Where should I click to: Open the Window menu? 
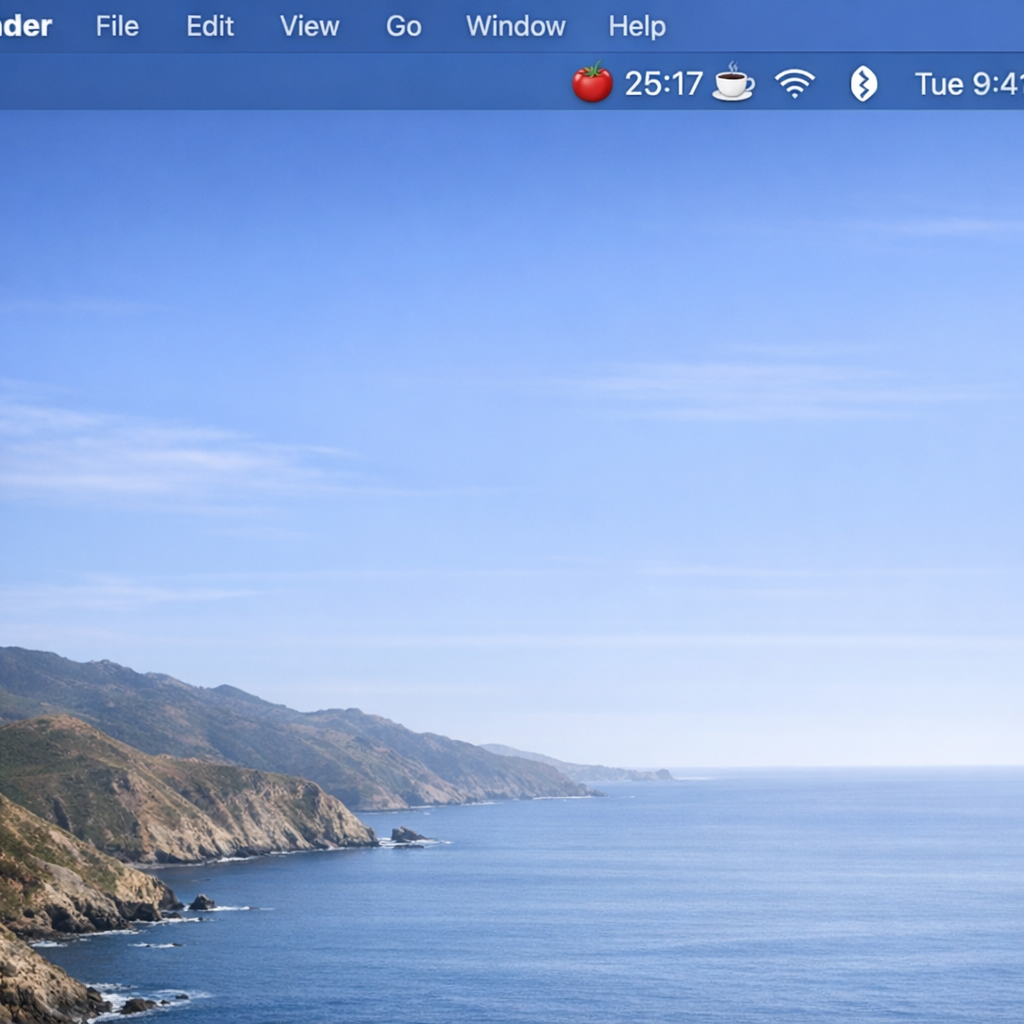click(x=514, y=27)
